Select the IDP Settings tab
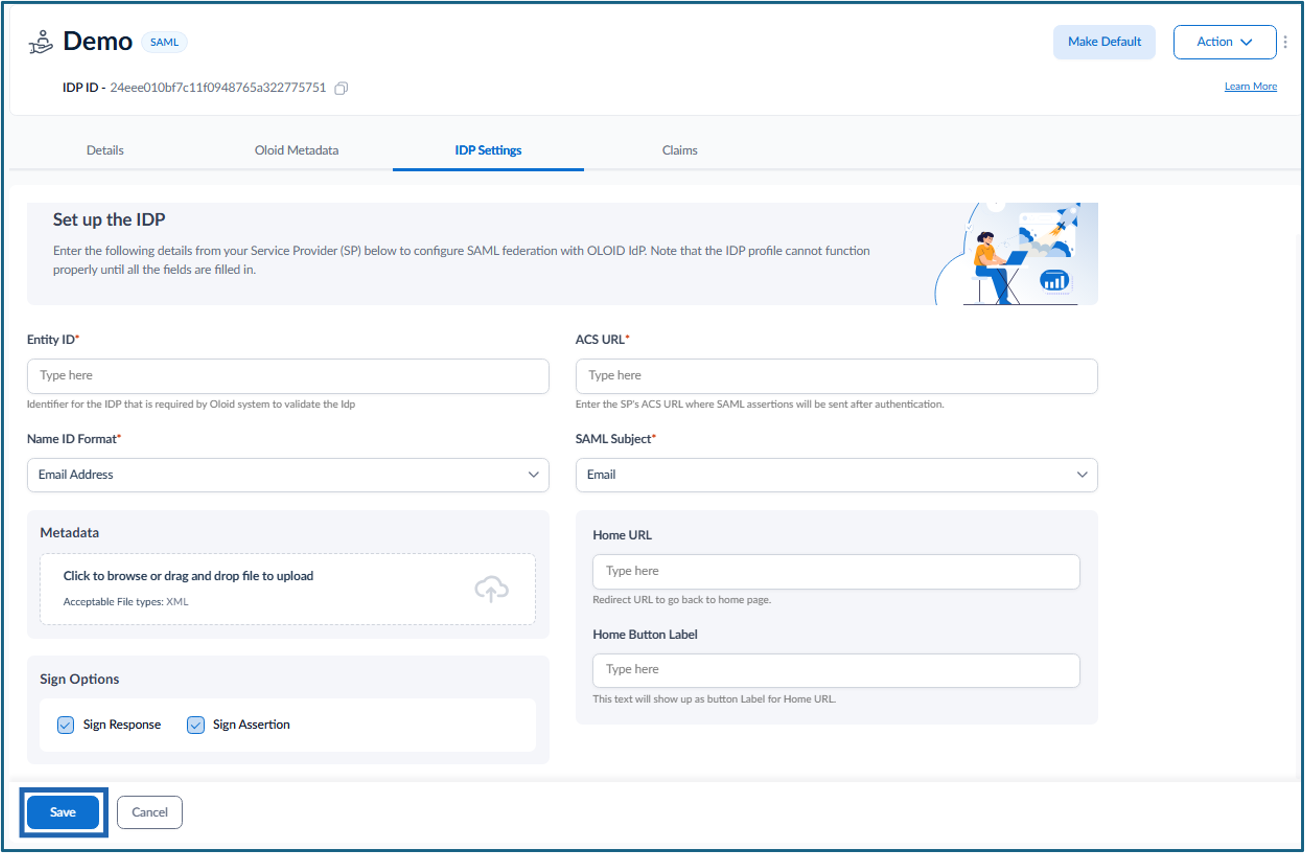Screen dimensions: 1305x853 488,150
